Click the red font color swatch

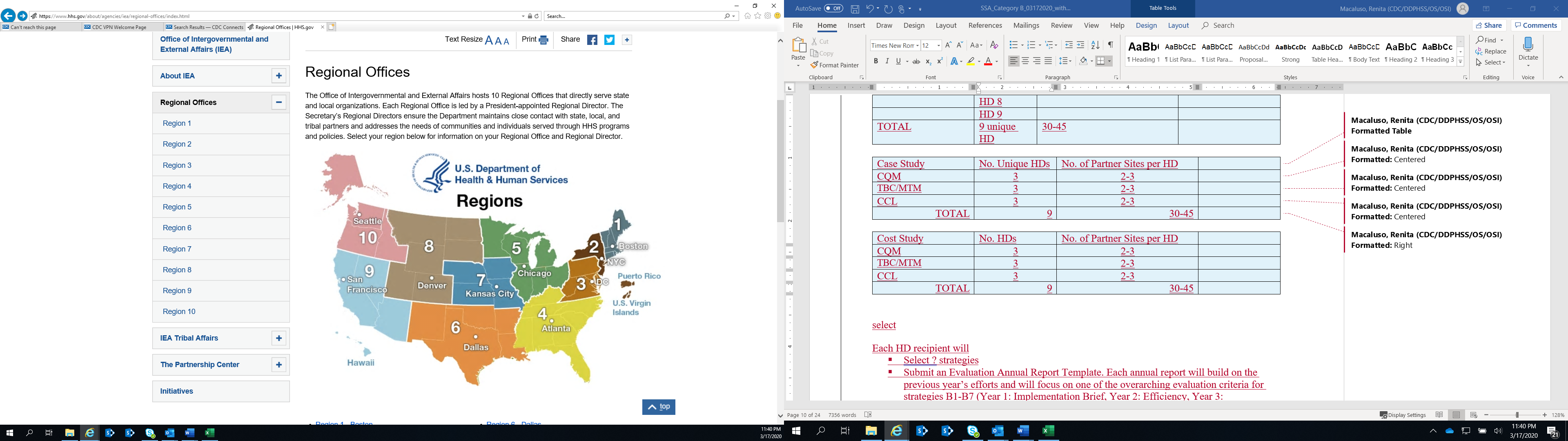(988, 62)
